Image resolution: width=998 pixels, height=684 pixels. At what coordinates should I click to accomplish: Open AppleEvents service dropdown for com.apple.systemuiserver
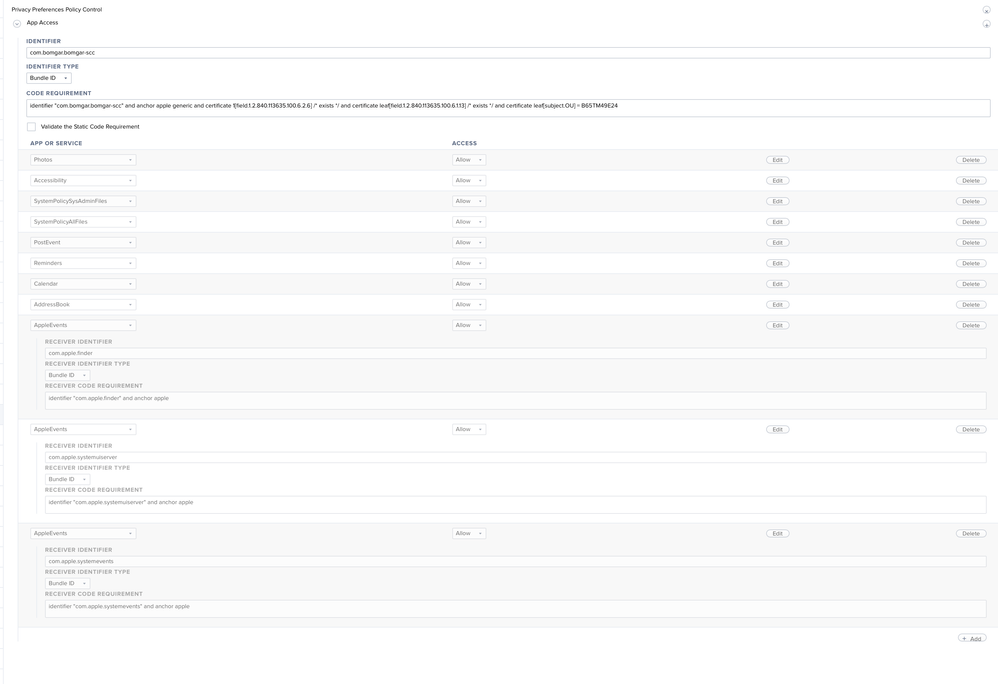pyautogui.click(x=83, y=429)
